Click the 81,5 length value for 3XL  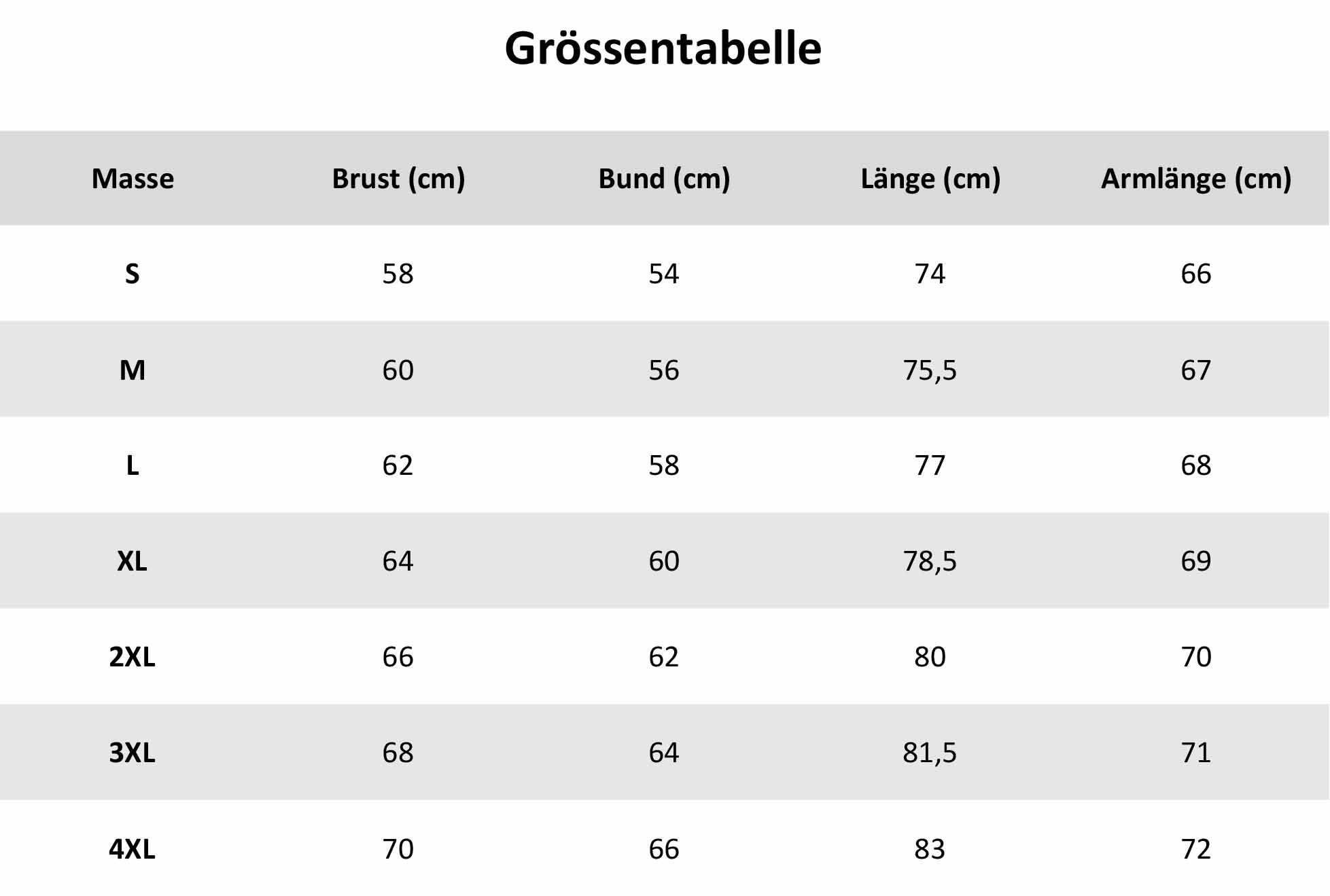pyautogui.click(x=930, y=753)
